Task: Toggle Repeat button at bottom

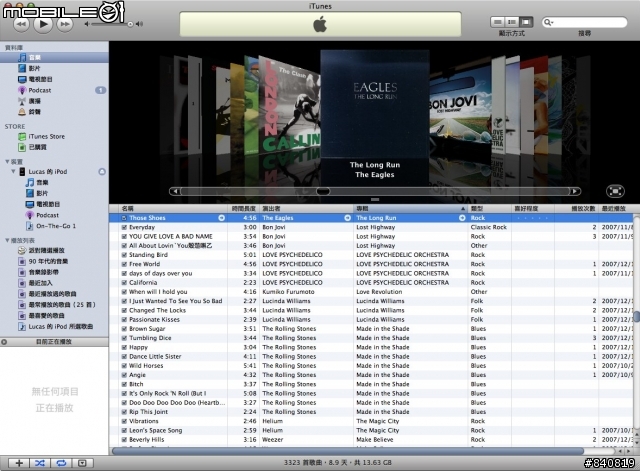Action: coord(61,463)
